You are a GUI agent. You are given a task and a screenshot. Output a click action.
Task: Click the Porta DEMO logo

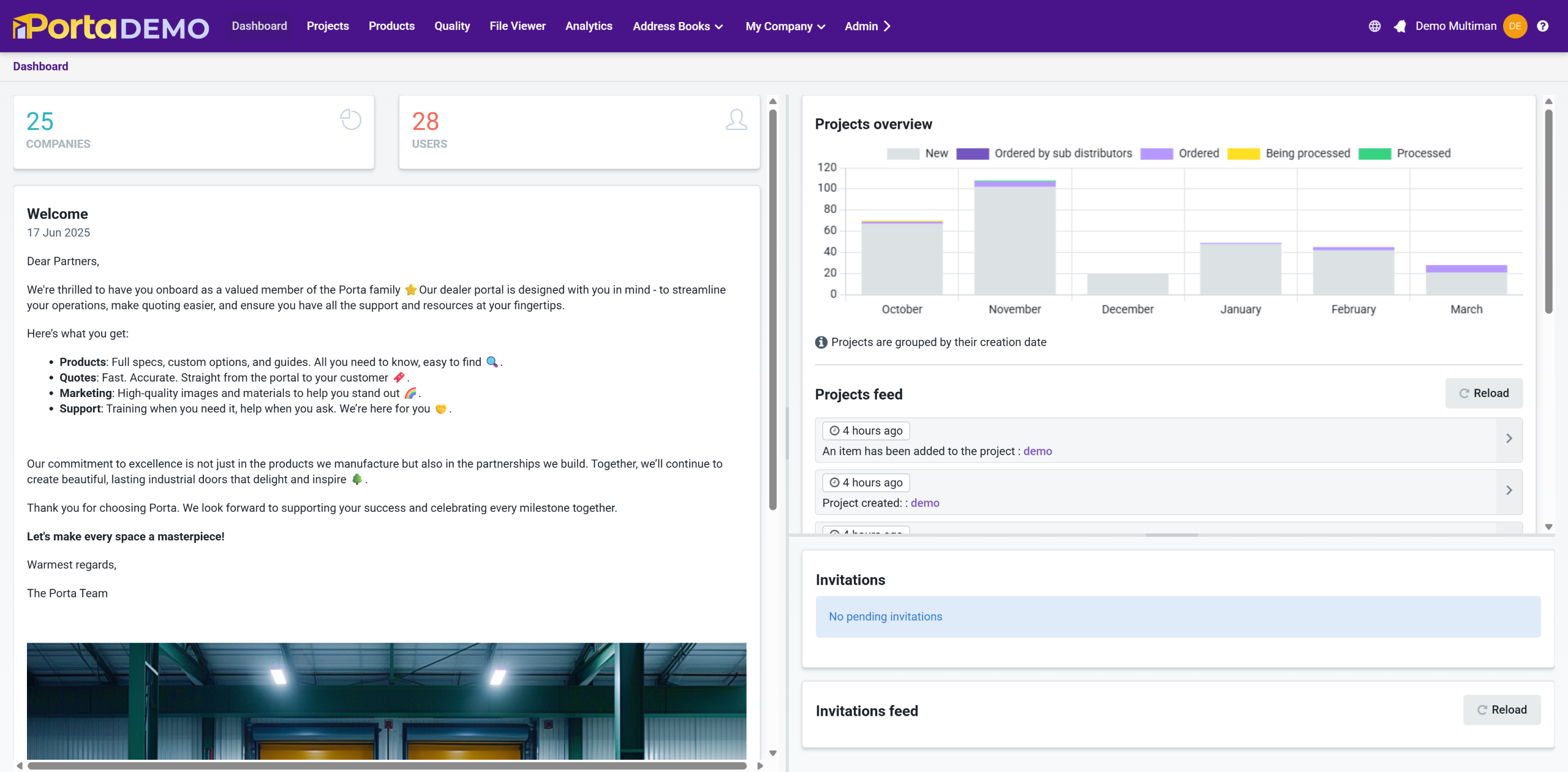(x=111, y=26)
